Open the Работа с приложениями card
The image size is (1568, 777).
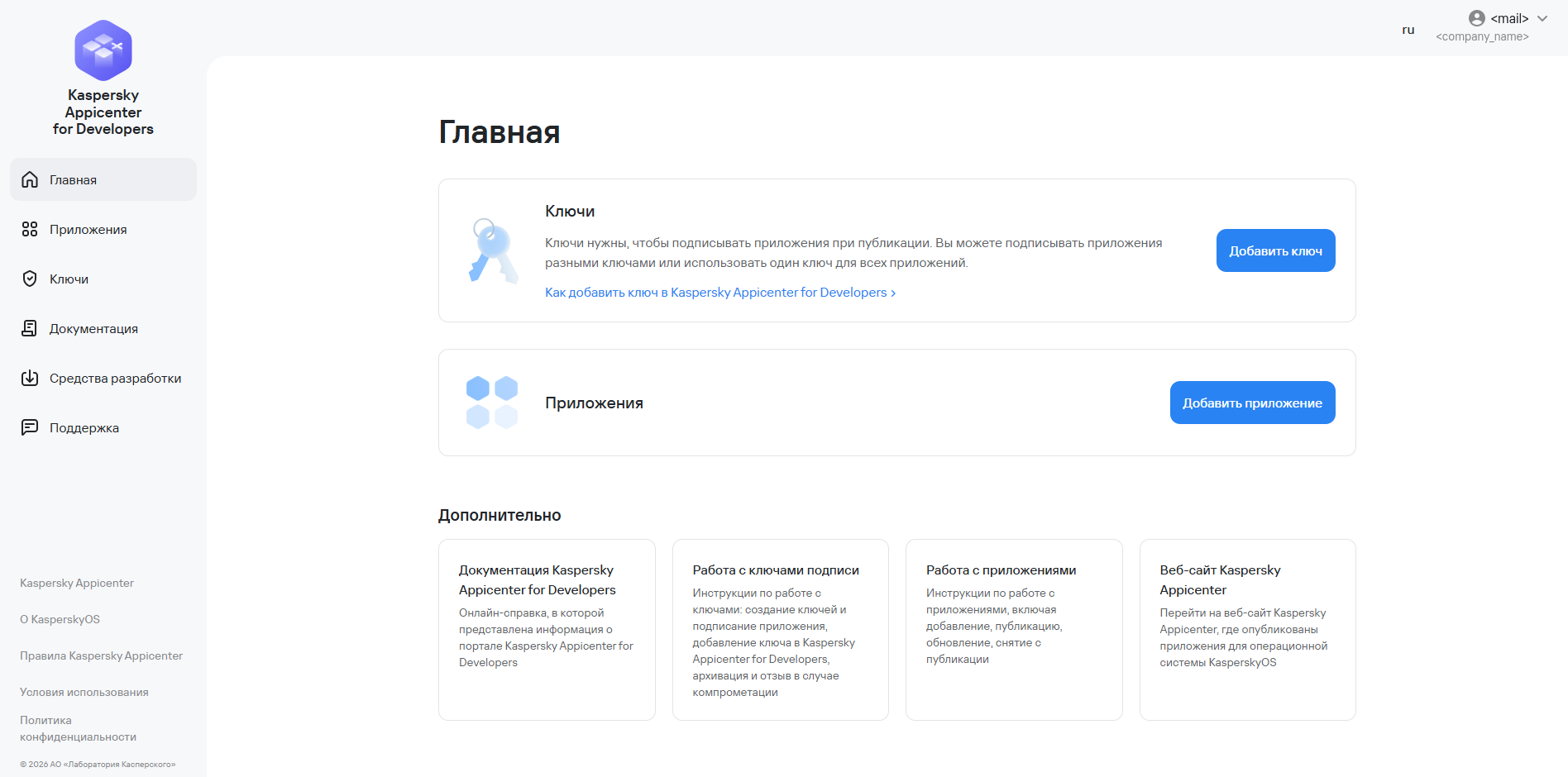[1014, 630]
